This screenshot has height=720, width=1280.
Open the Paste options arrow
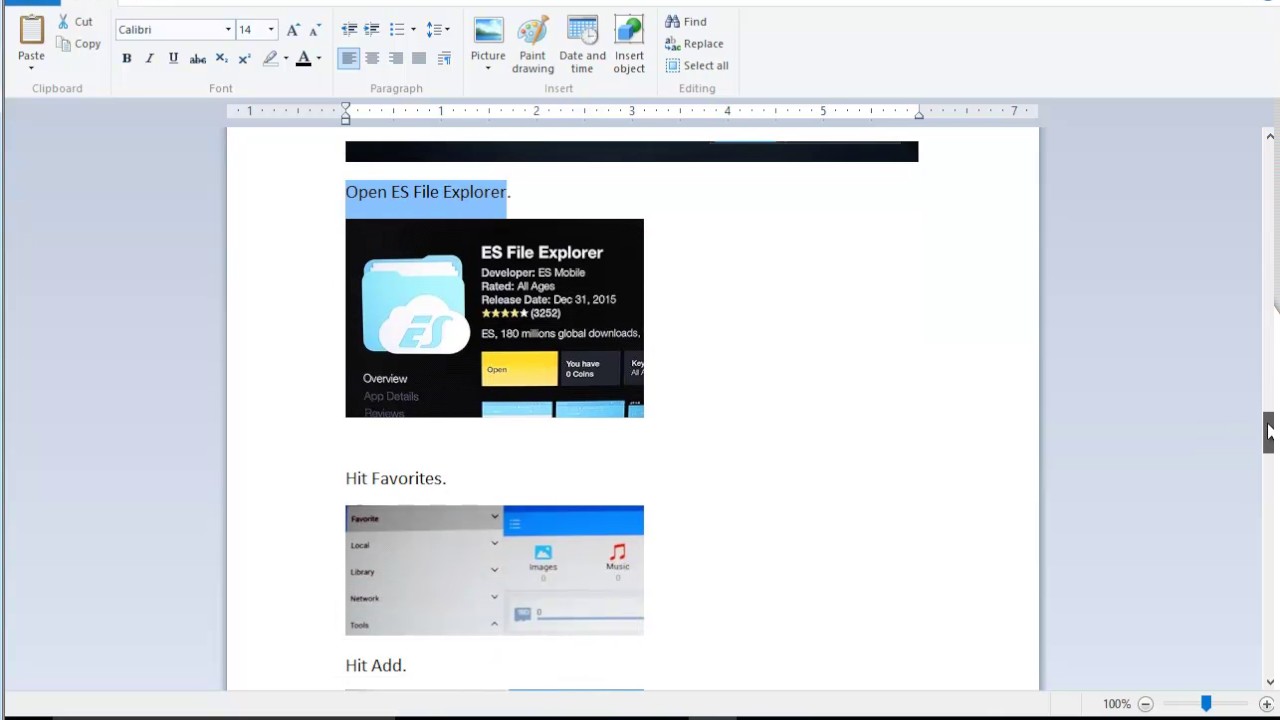coord(31,68)
